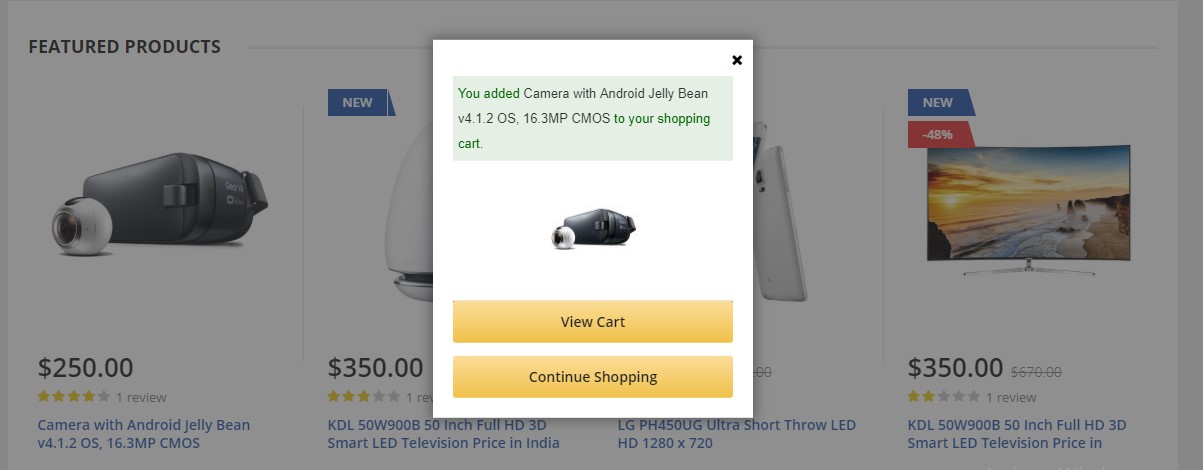This screenshot has height=470, width=1203.
Task: Click the View Cart button
Action: [593, 322]
